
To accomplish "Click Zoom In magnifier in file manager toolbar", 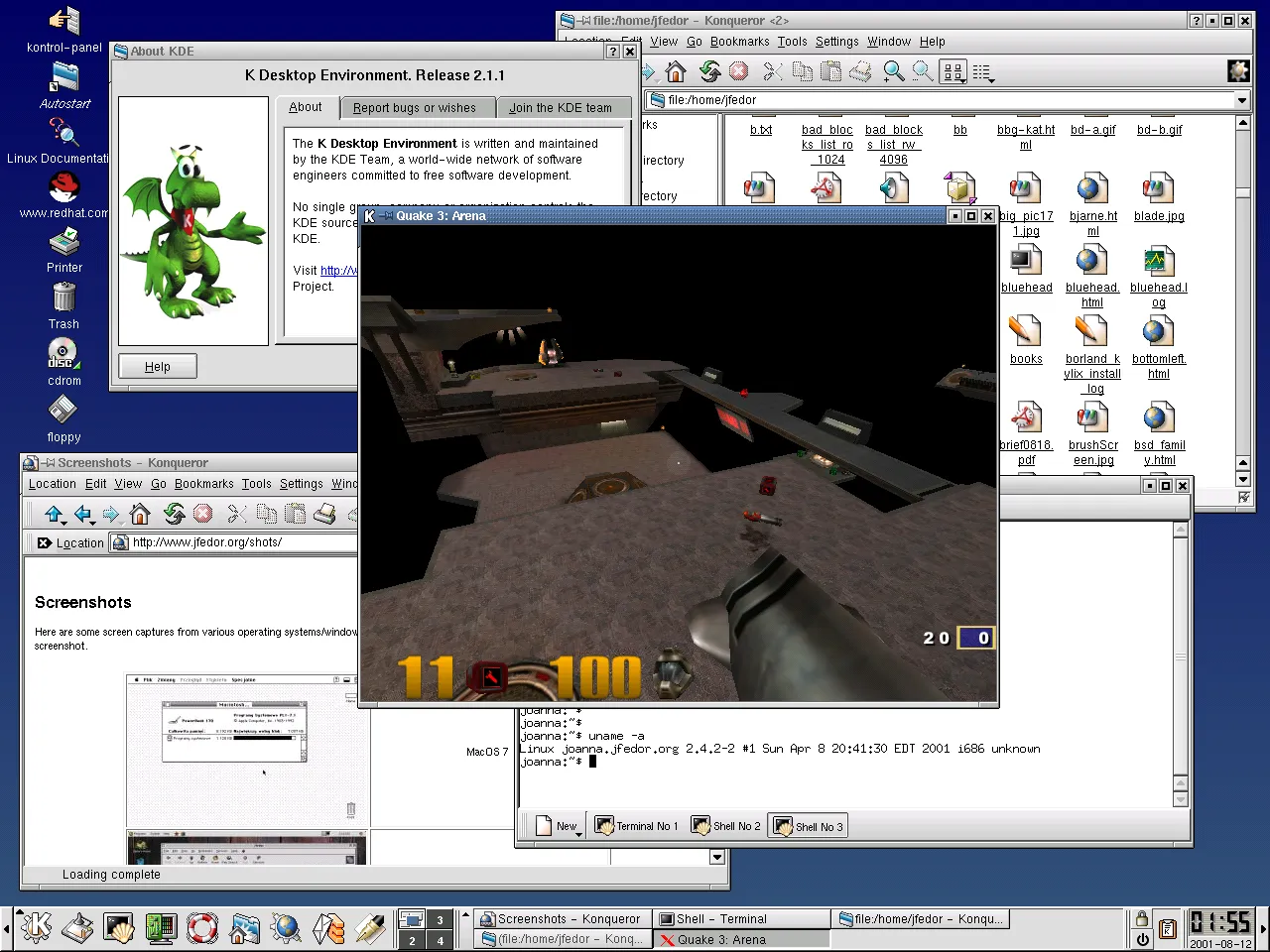I will pyautogui.click(x=894, y=71).
